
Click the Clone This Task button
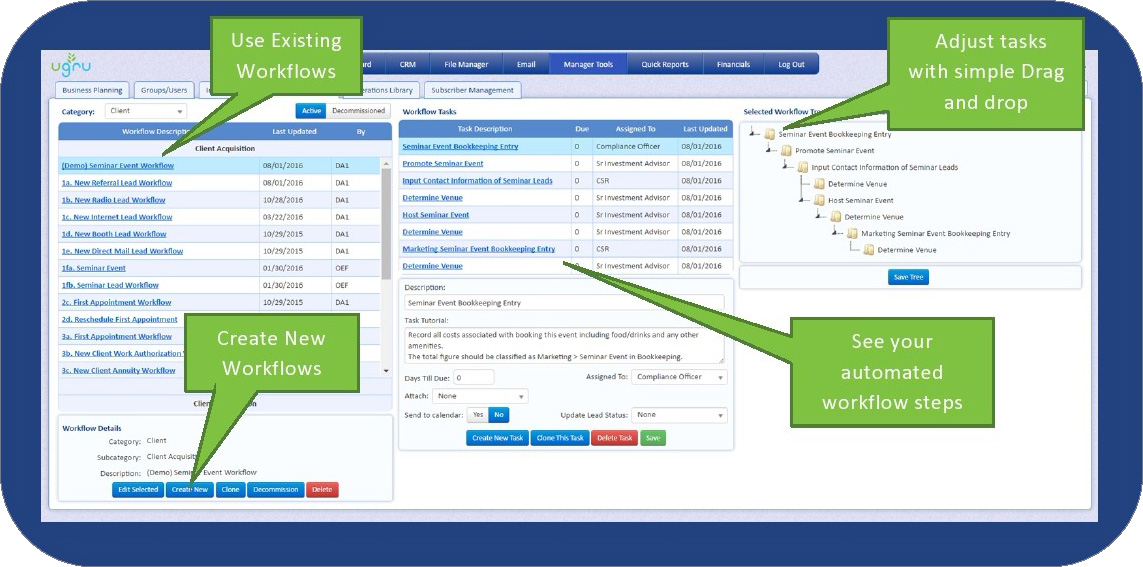click(x=559, y=438)
